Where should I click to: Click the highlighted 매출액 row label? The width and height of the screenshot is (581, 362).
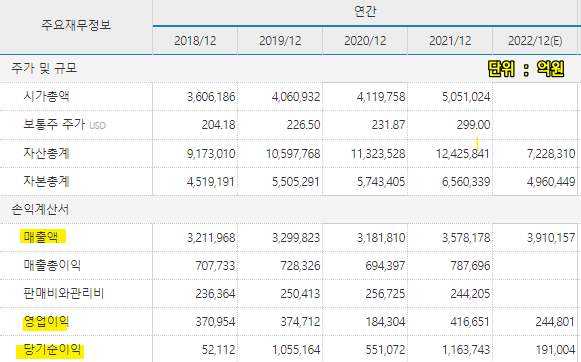click(x=41, y=237)
